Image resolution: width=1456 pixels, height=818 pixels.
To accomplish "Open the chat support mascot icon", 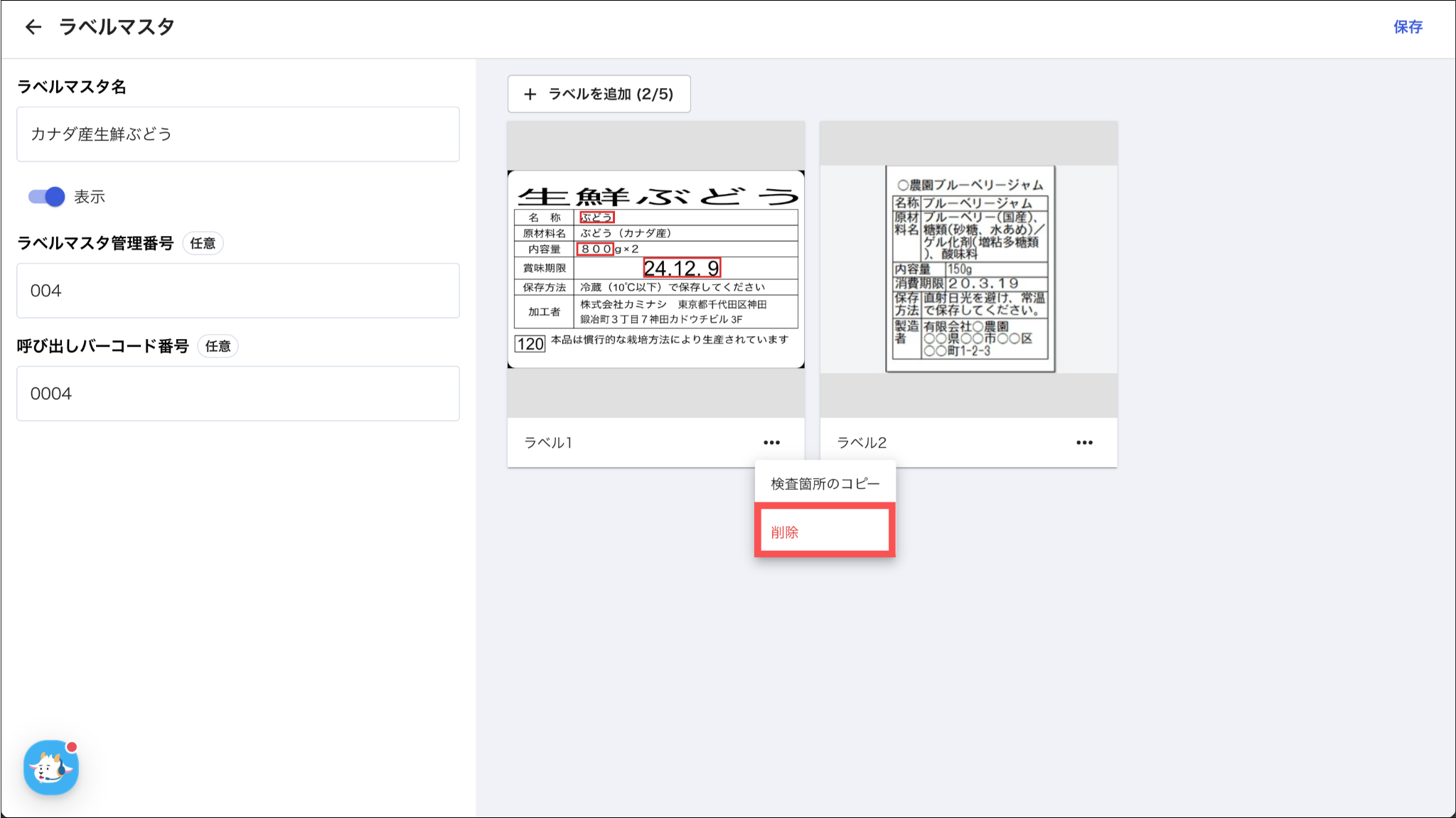I will coord(50,768).
